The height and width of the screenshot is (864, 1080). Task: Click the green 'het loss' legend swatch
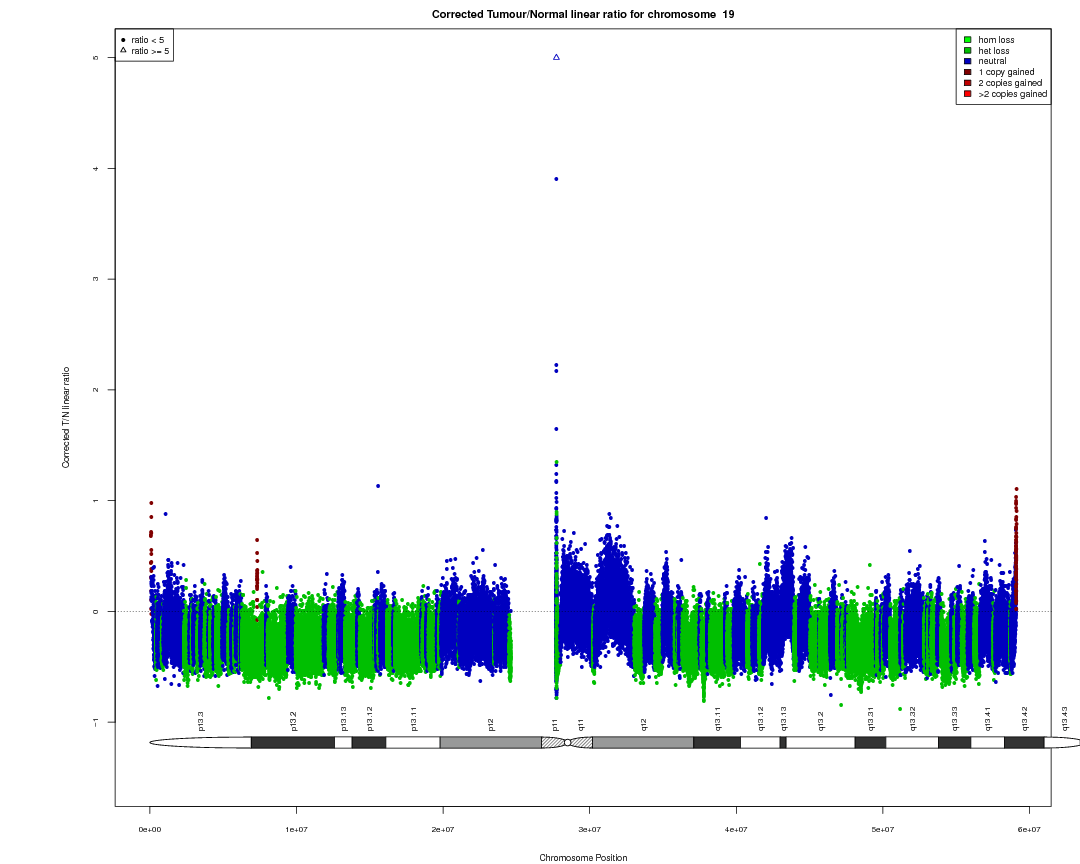(x=968, y=50)
